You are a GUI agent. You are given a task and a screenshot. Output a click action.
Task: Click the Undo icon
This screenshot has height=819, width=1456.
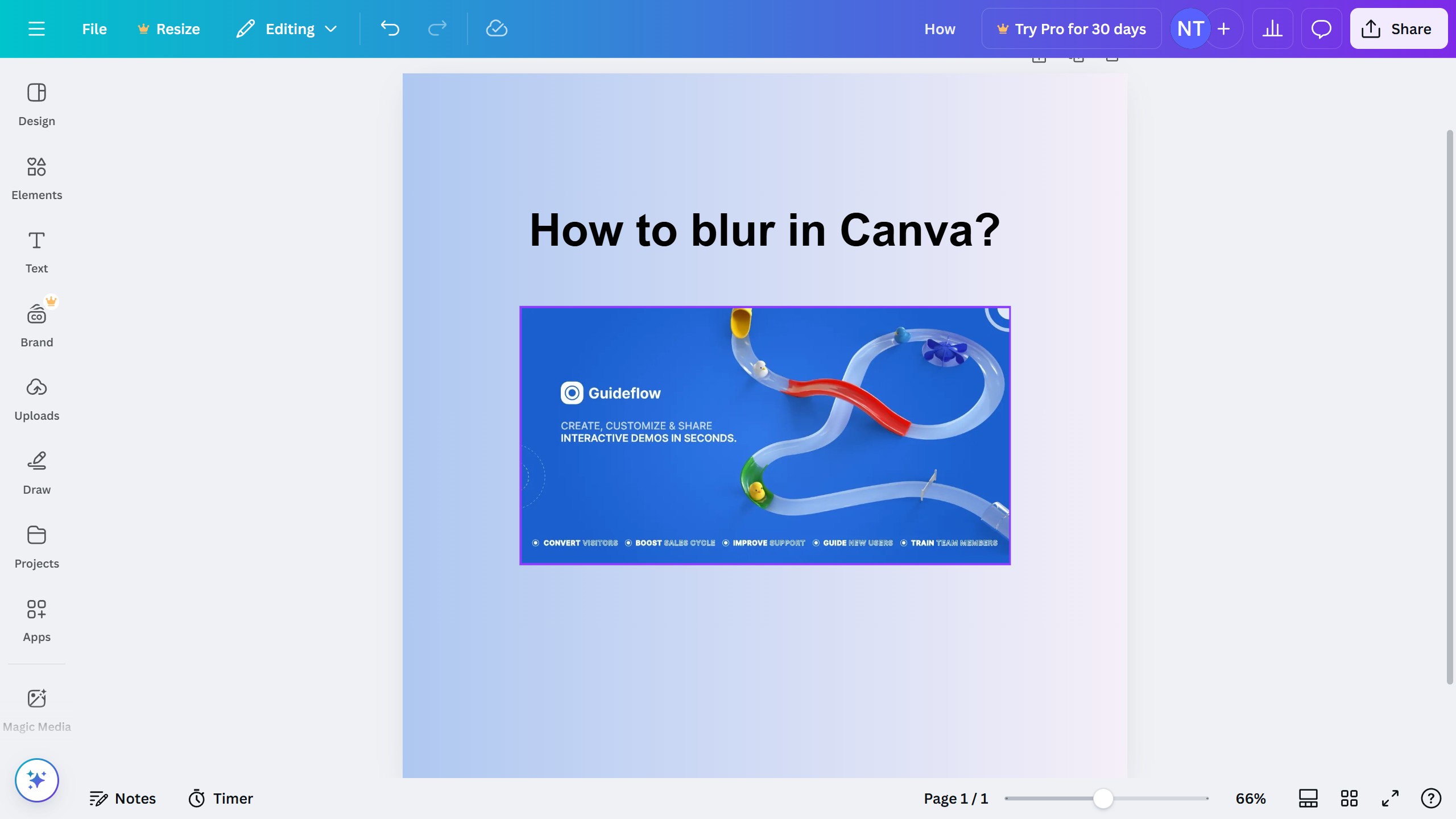(x=390, y=28)
